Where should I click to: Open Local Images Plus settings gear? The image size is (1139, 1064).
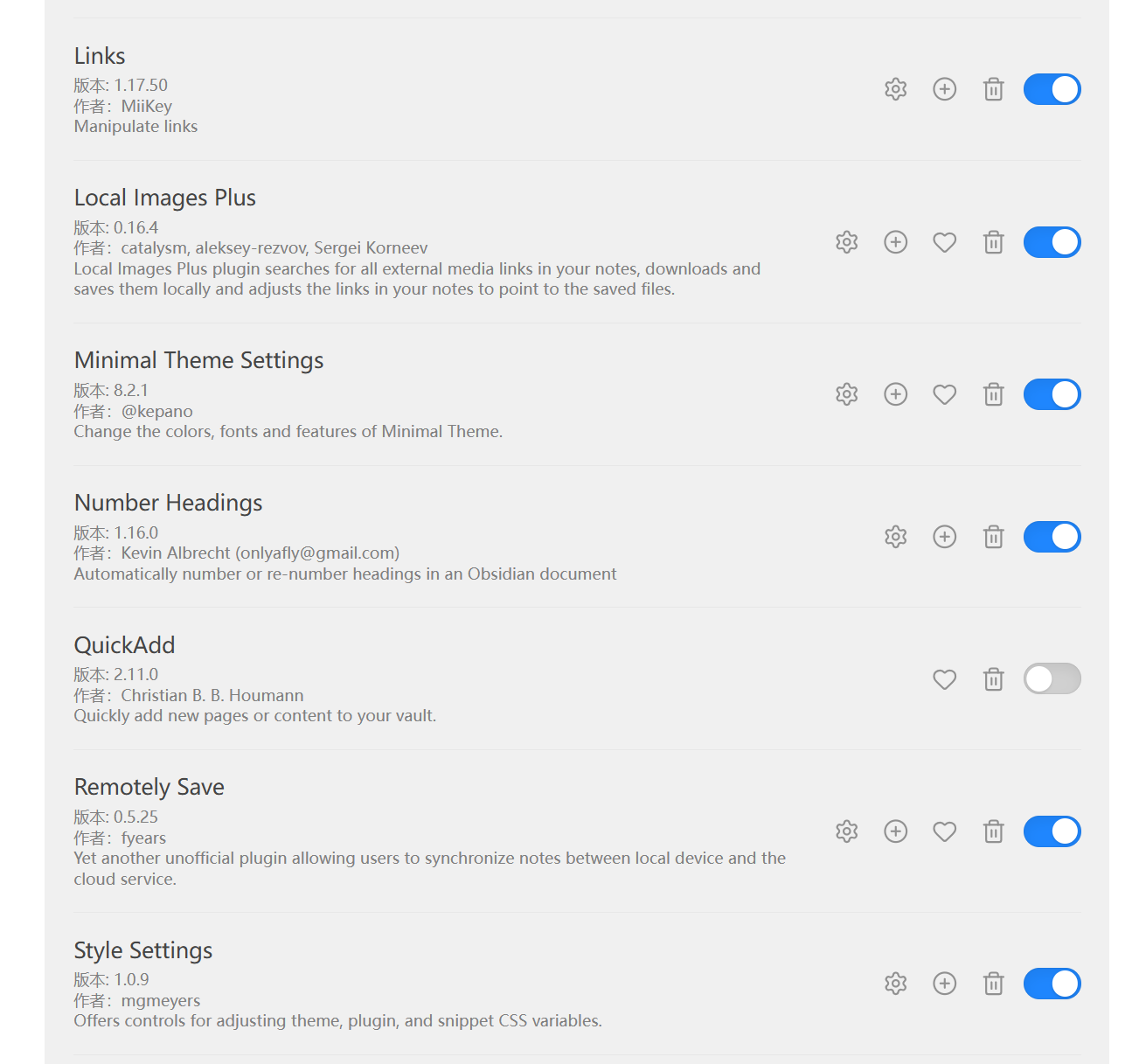pos(846,242)
